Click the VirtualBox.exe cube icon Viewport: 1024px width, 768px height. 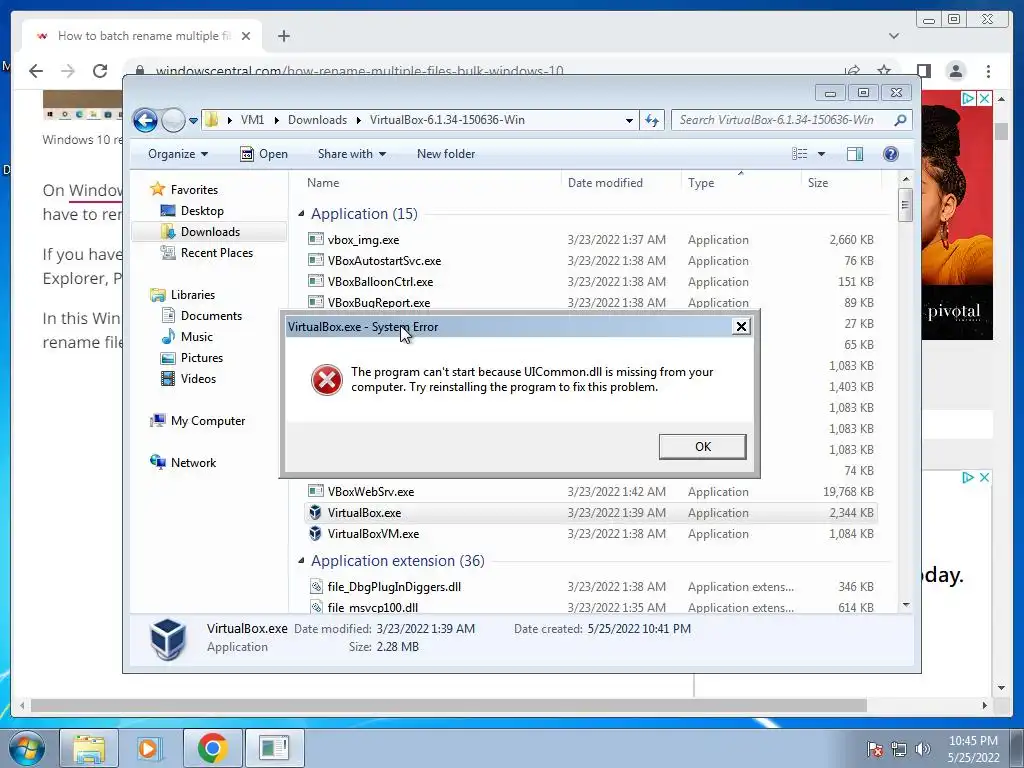click(x=315, y=512)
